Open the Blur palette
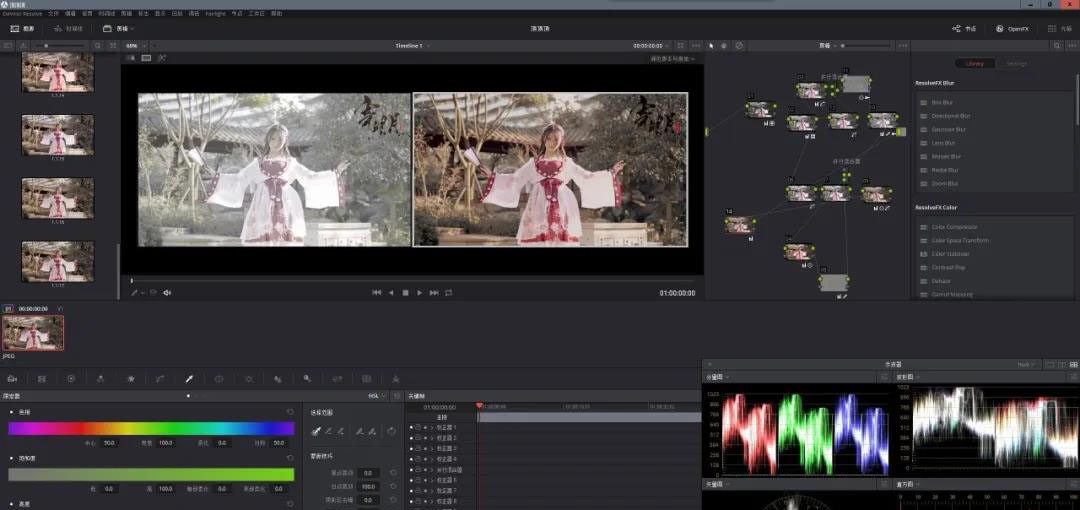 [278, 379]
